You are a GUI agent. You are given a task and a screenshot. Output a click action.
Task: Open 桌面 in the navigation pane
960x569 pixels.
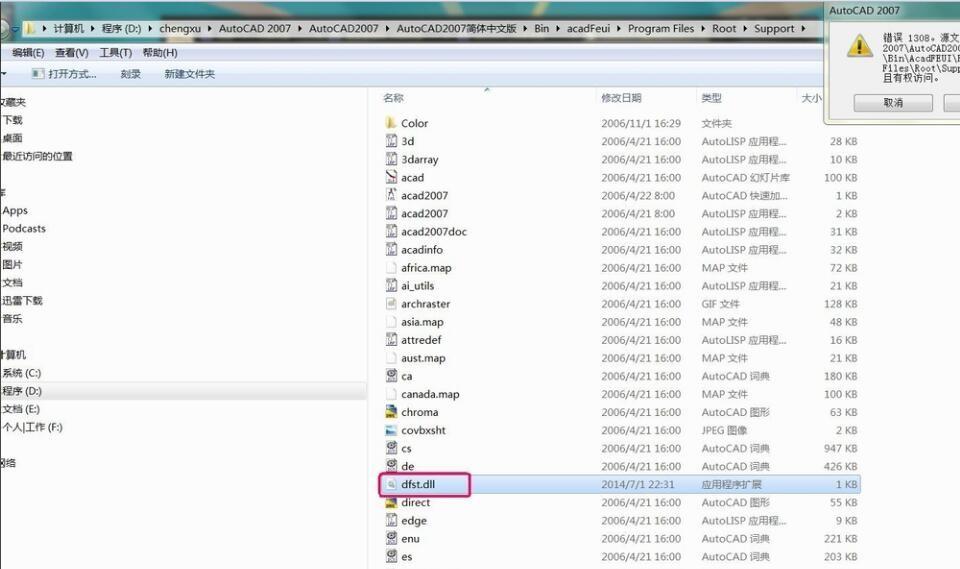pyautogui.click(x=12, y=138)
